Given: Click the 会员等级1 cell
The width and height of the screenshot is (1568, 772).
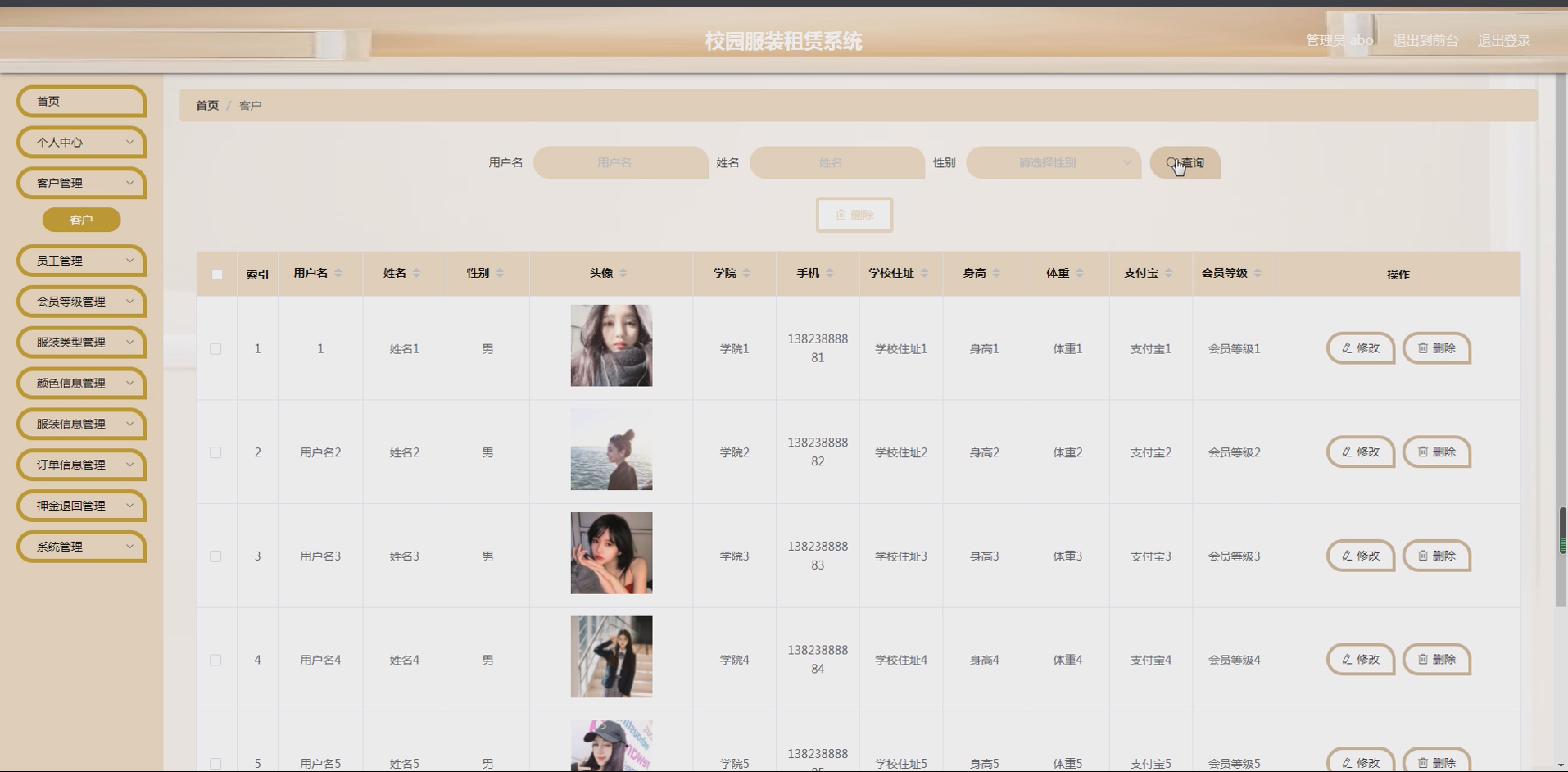Looking at the screenshot, I should tap(1234, 349).
